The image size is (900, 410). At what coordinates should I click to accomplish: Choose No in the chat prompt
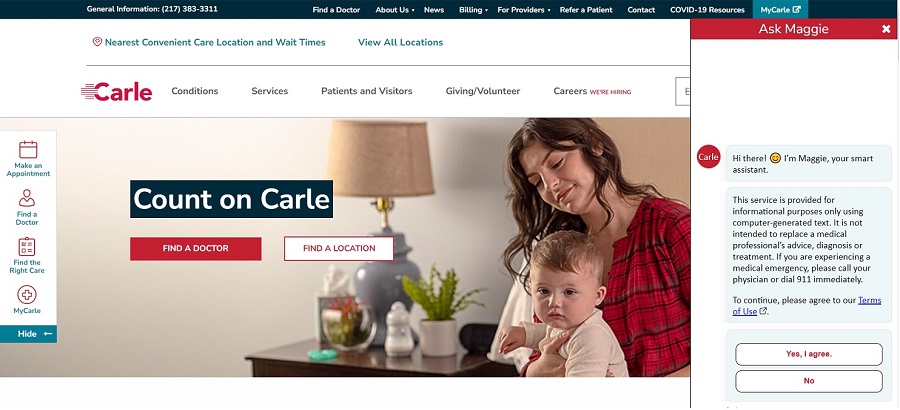point(809,381)
